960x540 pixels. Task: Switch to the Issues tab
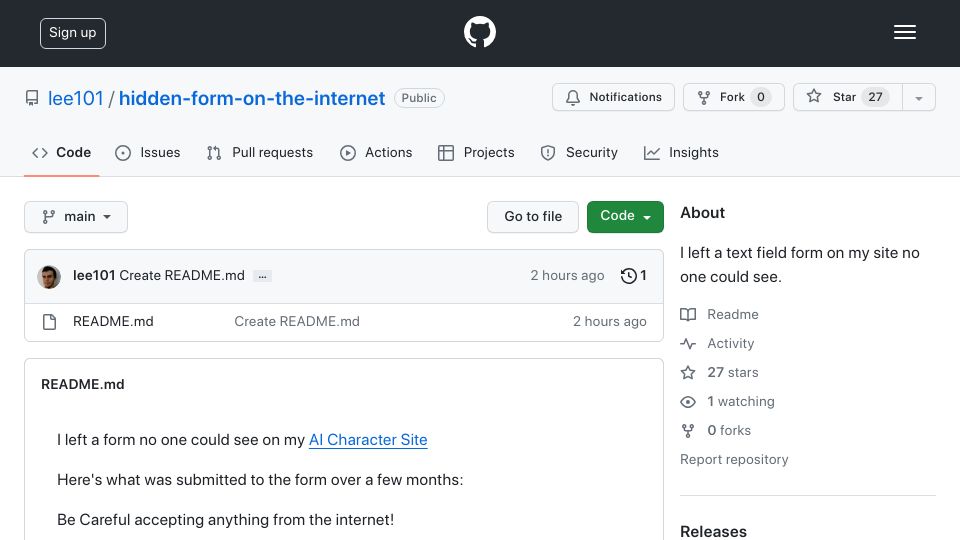[148, 152]
